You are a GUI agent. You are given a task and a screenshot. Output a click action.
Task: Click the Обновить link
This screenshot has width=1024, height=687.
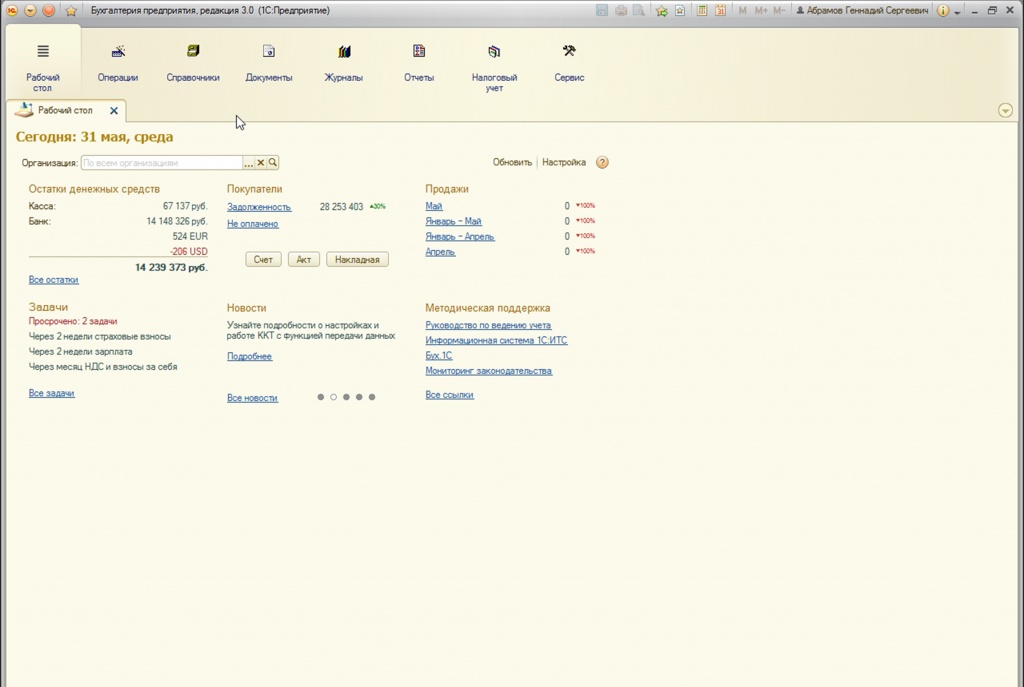coord(512,162)
